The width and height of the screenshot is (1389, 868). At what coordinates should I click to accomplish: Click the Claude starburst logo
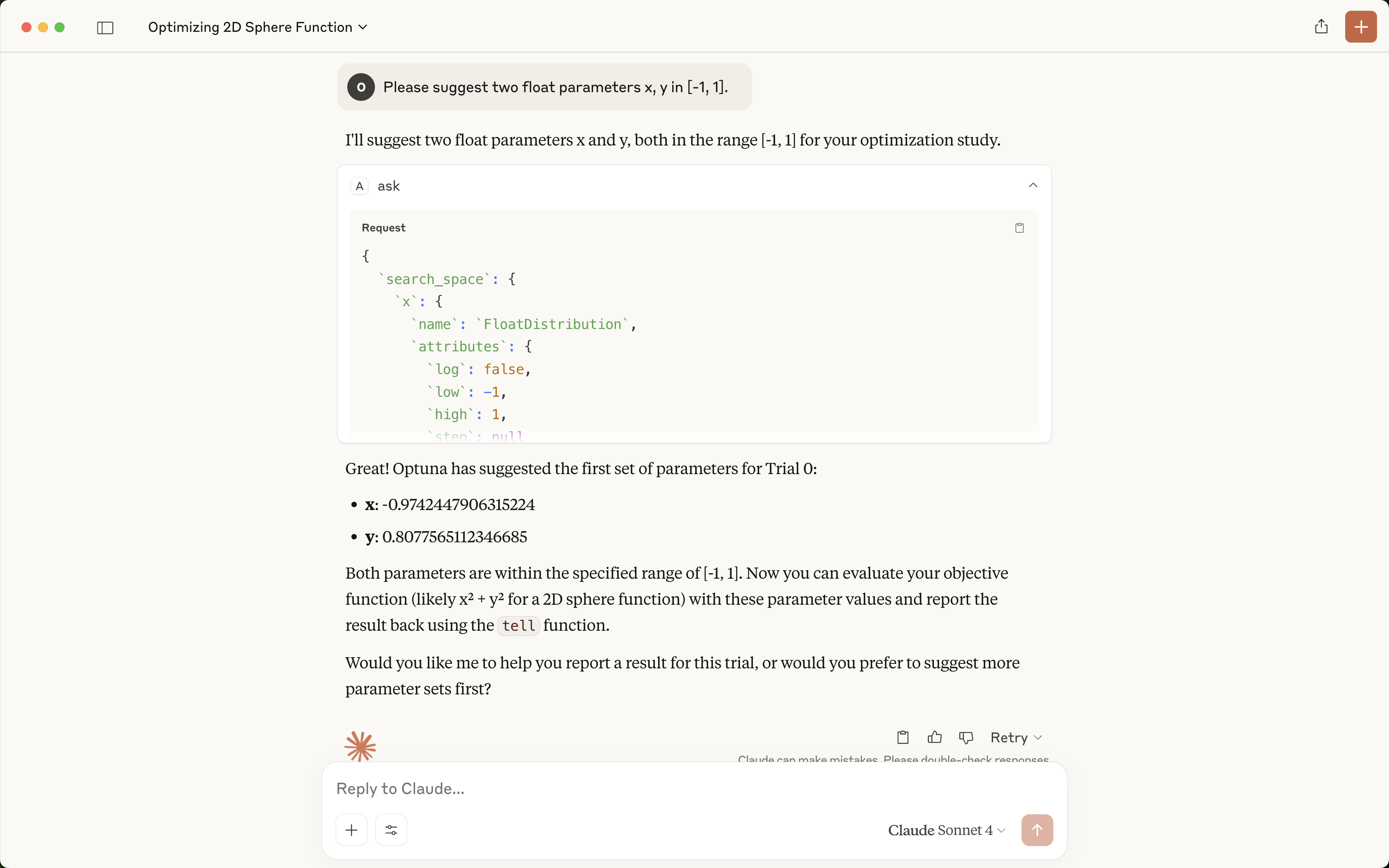(360, 746)
